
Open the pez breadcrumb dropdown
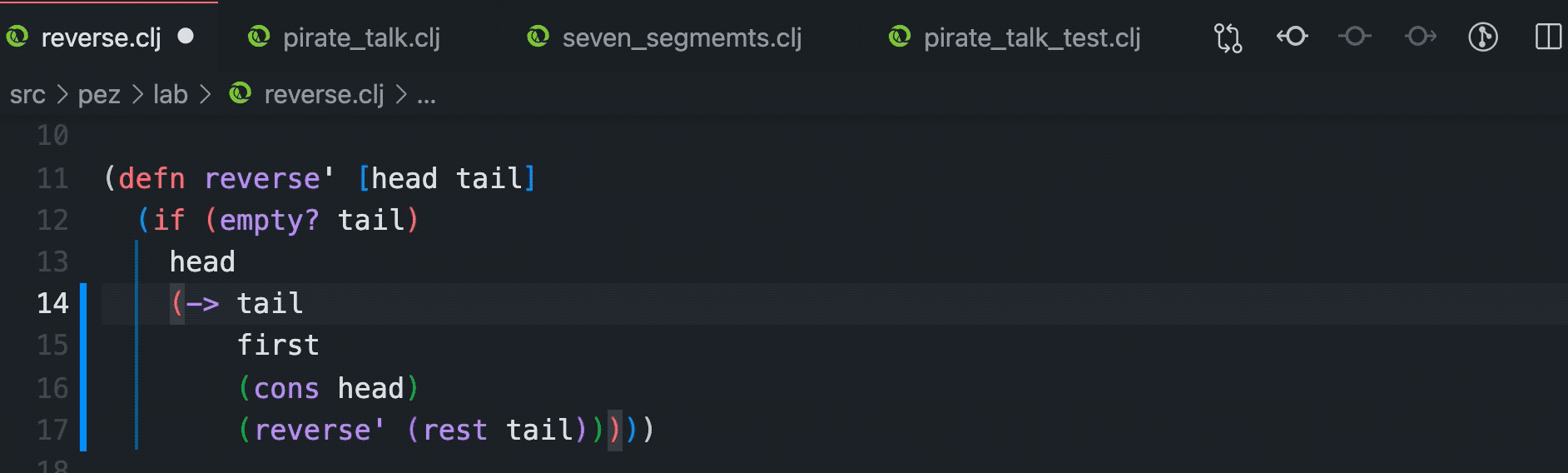coord(99,95)
